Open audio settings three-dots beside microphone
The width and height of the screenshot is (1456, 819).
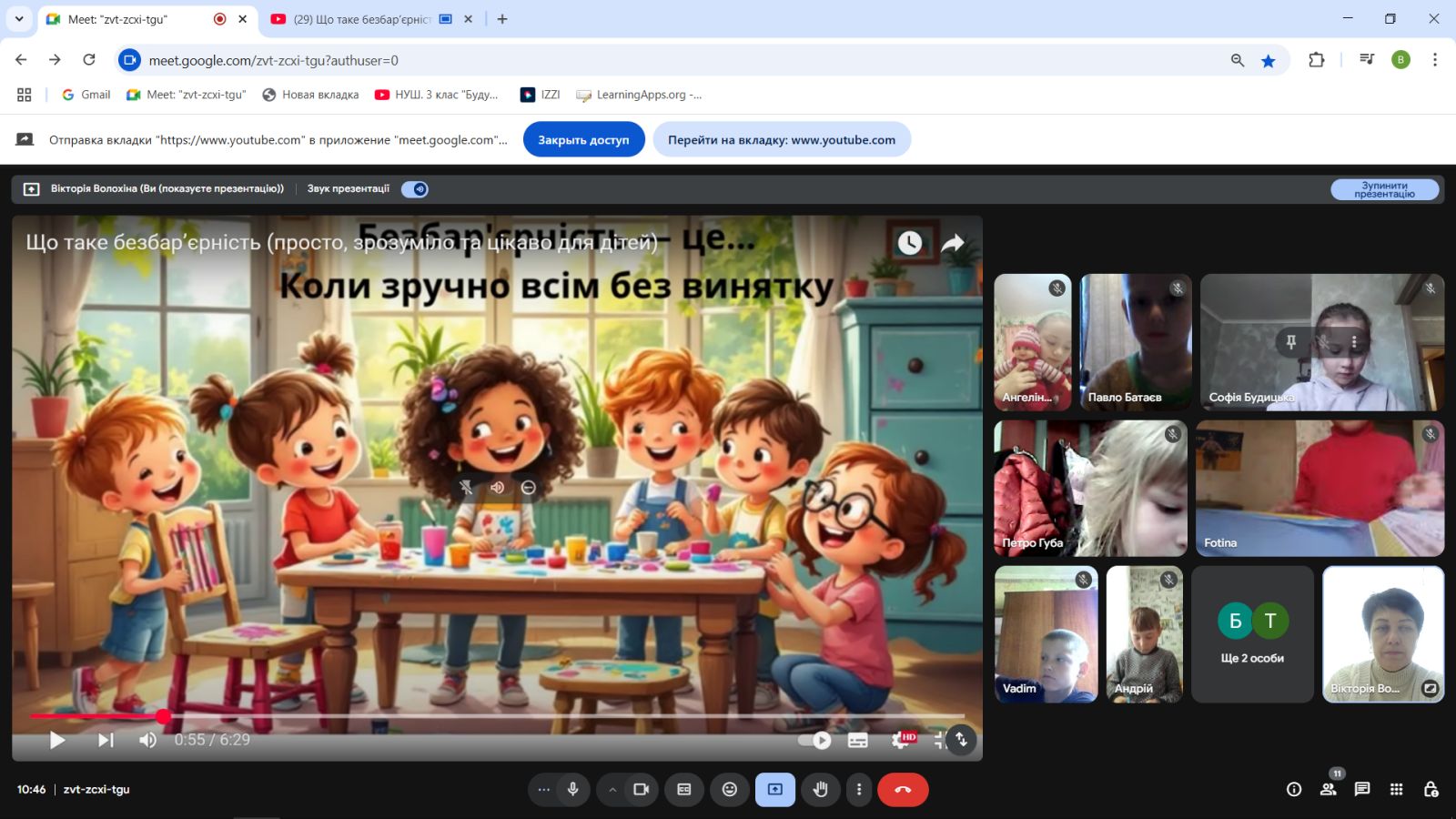tap(543, 789)
